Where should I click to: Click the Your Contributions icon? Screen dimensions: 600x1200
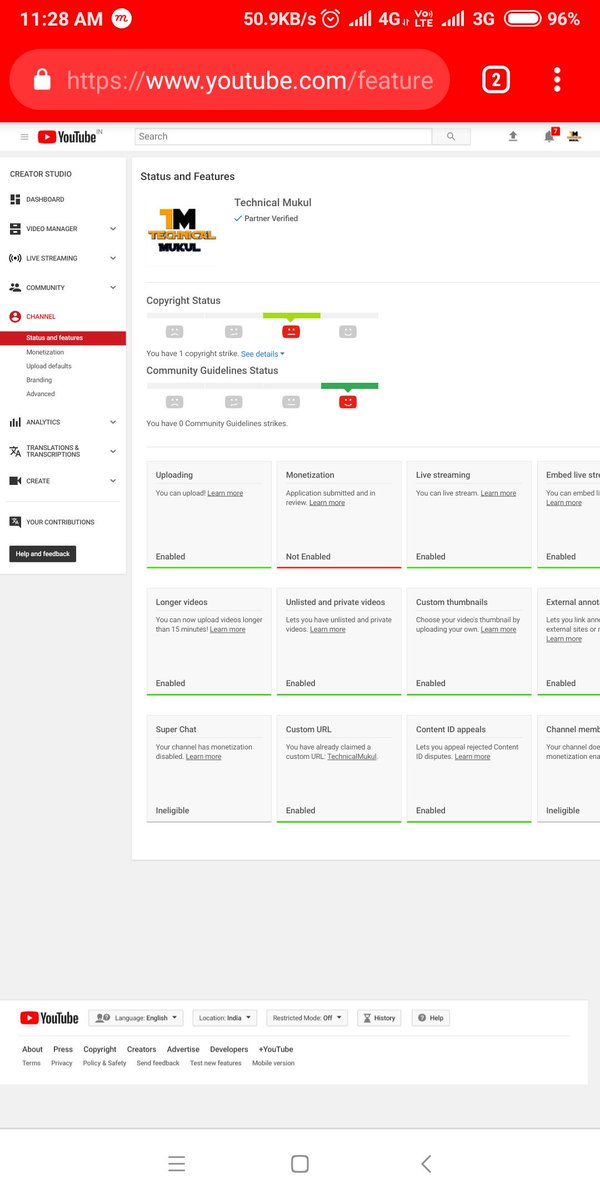(x=15, y=522)
